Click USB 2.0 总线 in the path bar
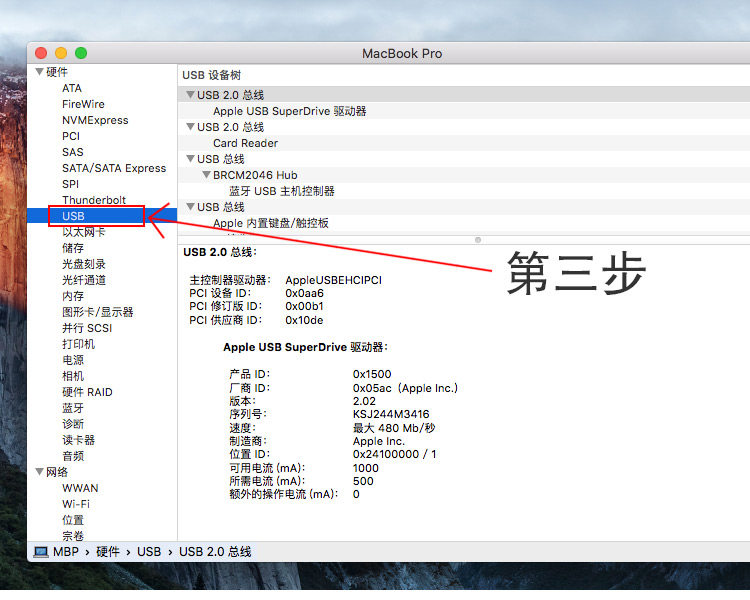 tap(215, 552)
